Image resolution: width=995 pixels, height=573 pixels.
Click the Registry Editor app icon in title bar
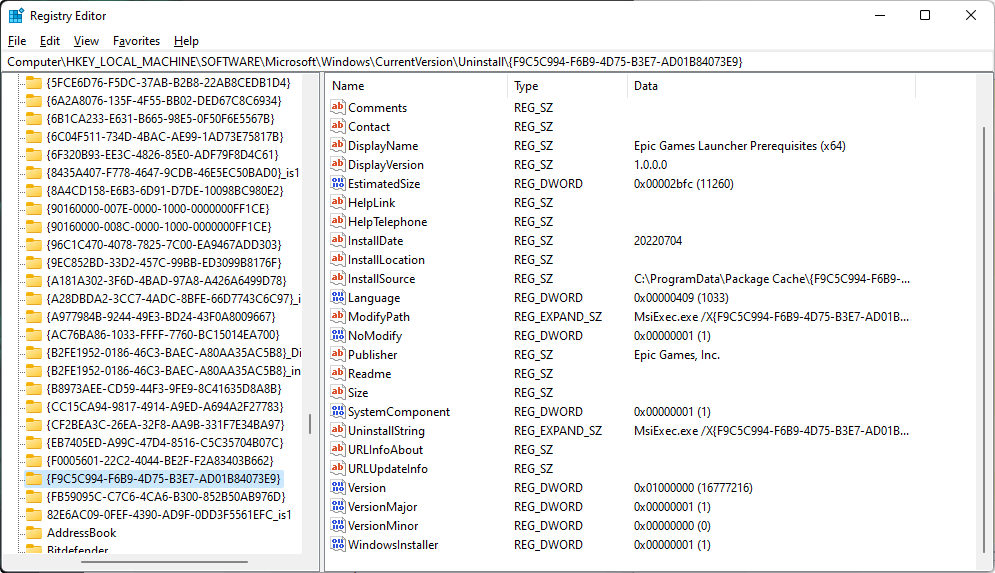(16, 15)
